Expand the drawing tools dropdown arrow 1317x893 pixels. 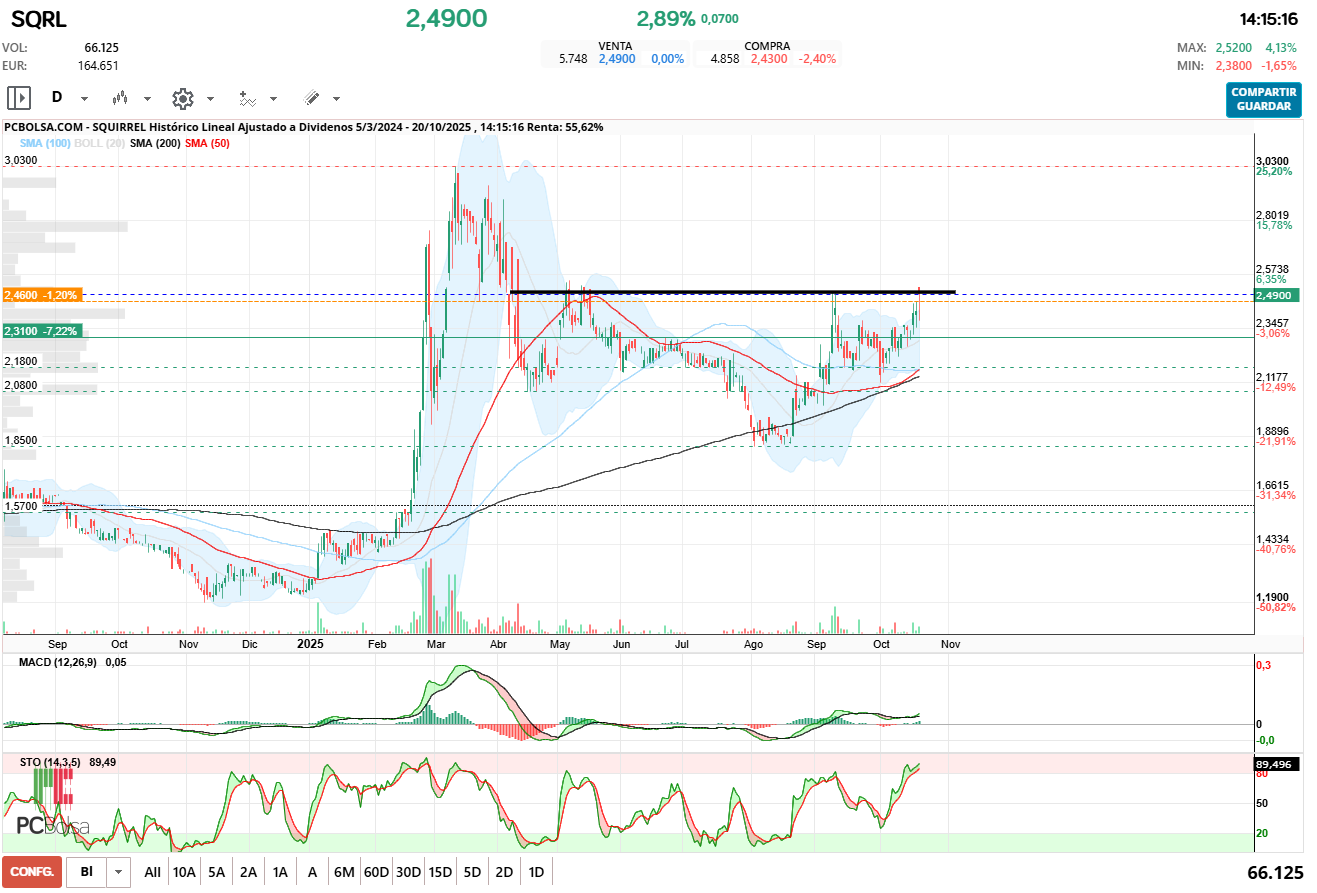coord(336,99)
